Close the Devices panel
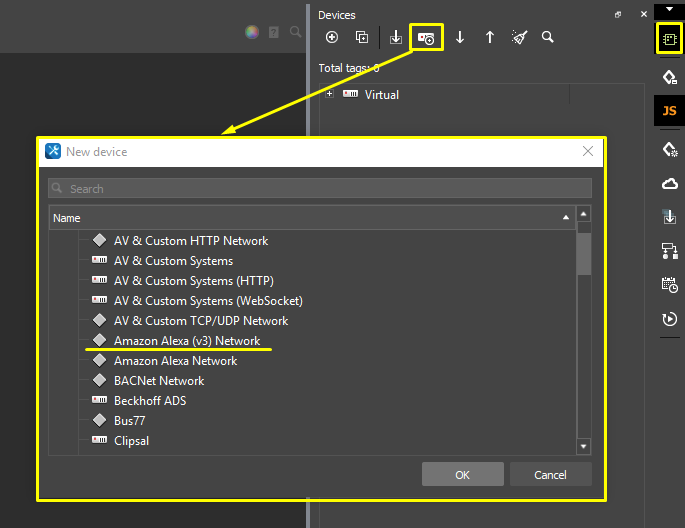This screenshot has height=528, width=685. pos(643,14)
